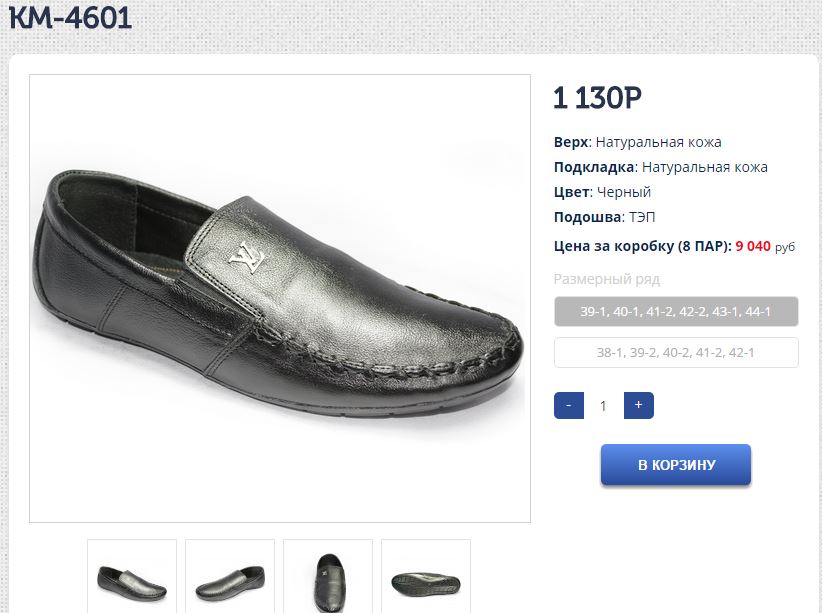Click the Подкладка: Натуральная кожа line
Viewport: 822px width, 613px height.
pyautogui.click(x=660, y=167)
